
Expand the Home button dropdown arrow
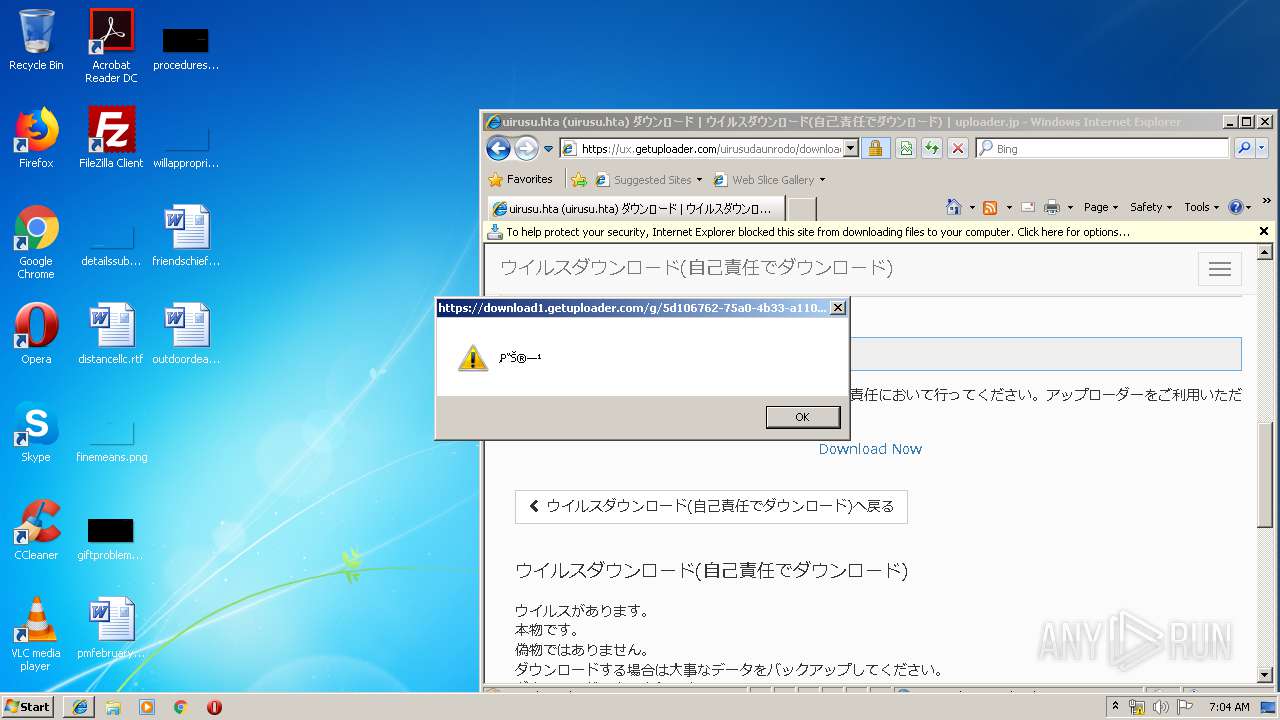coord(971,208)
